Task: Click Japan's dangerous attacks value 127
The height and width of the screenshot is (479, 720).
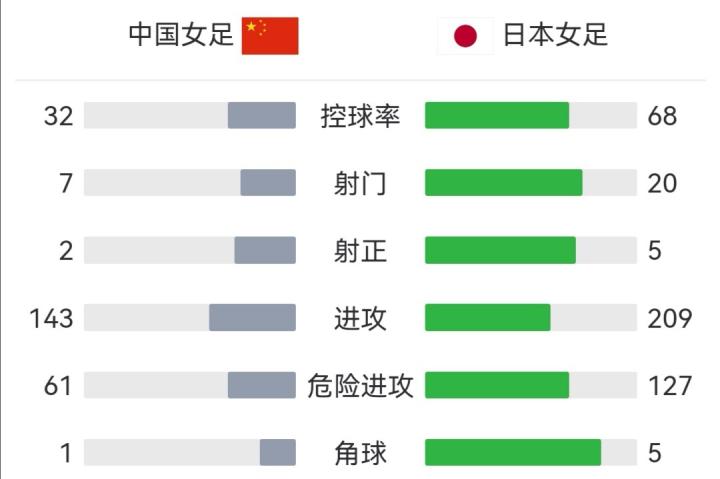Action: tap(669, 386)
